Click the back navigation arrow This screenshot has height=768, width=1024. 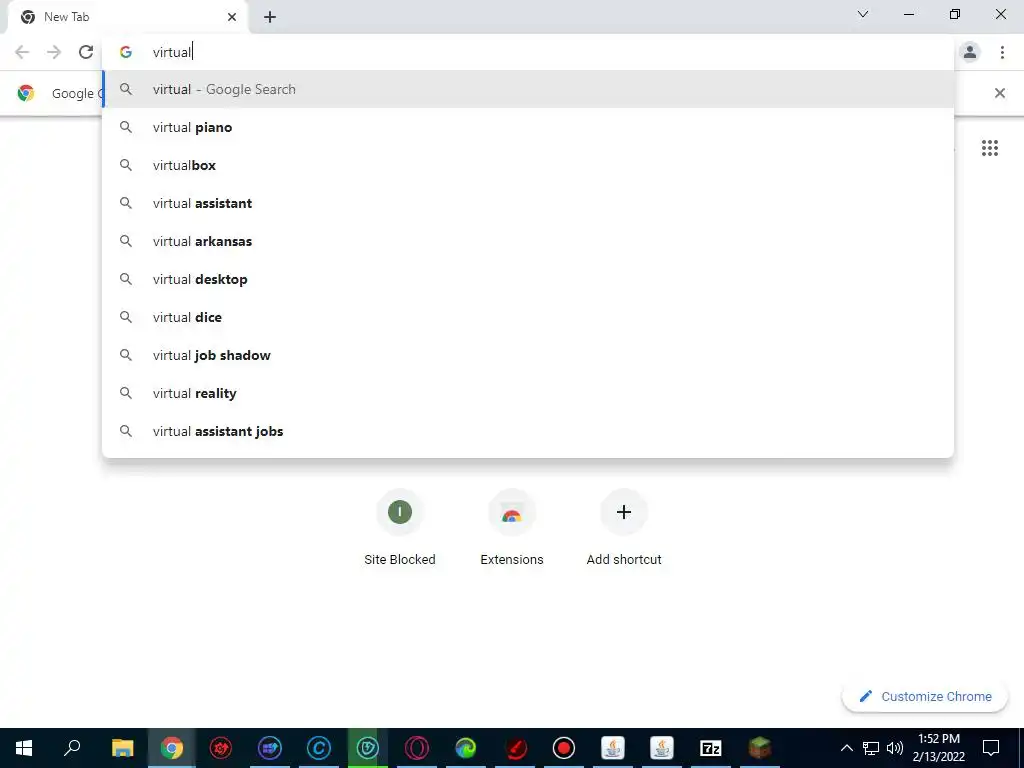click(22, 52)
